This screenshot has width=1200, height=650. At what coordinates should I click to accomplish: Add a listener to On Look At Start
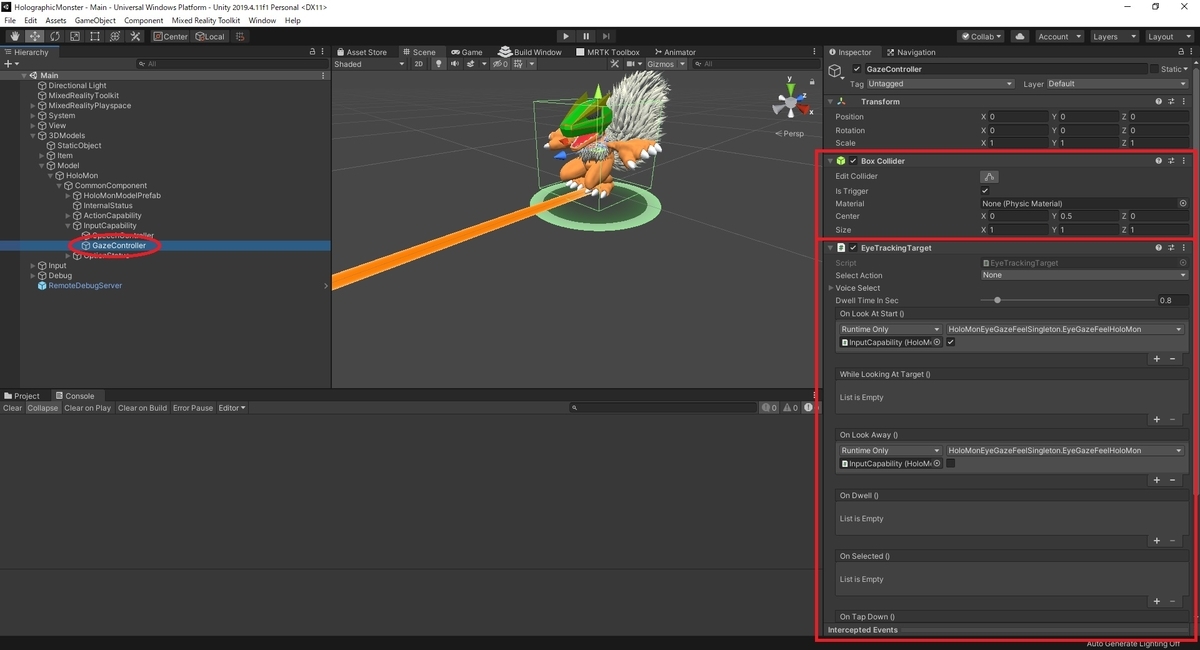1157,359
